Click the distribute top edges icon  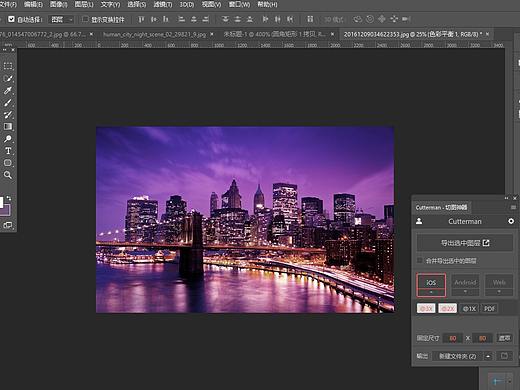pos(226,19)
